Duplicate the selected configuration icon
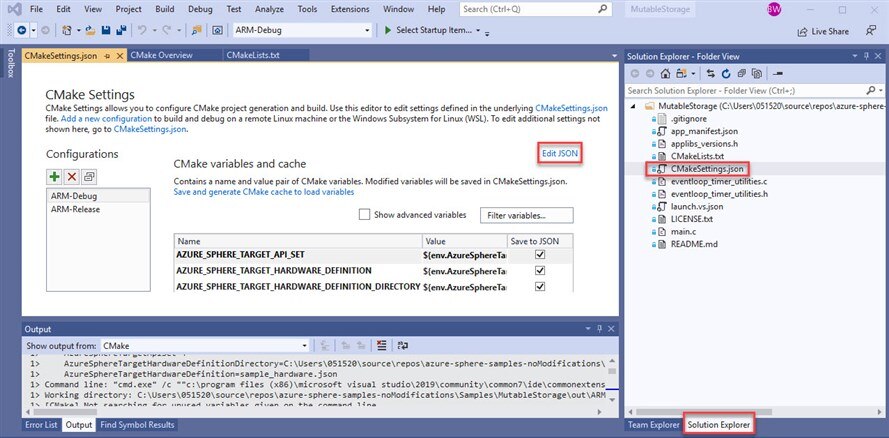Viewport: 889px width, 438px height. 89,176
